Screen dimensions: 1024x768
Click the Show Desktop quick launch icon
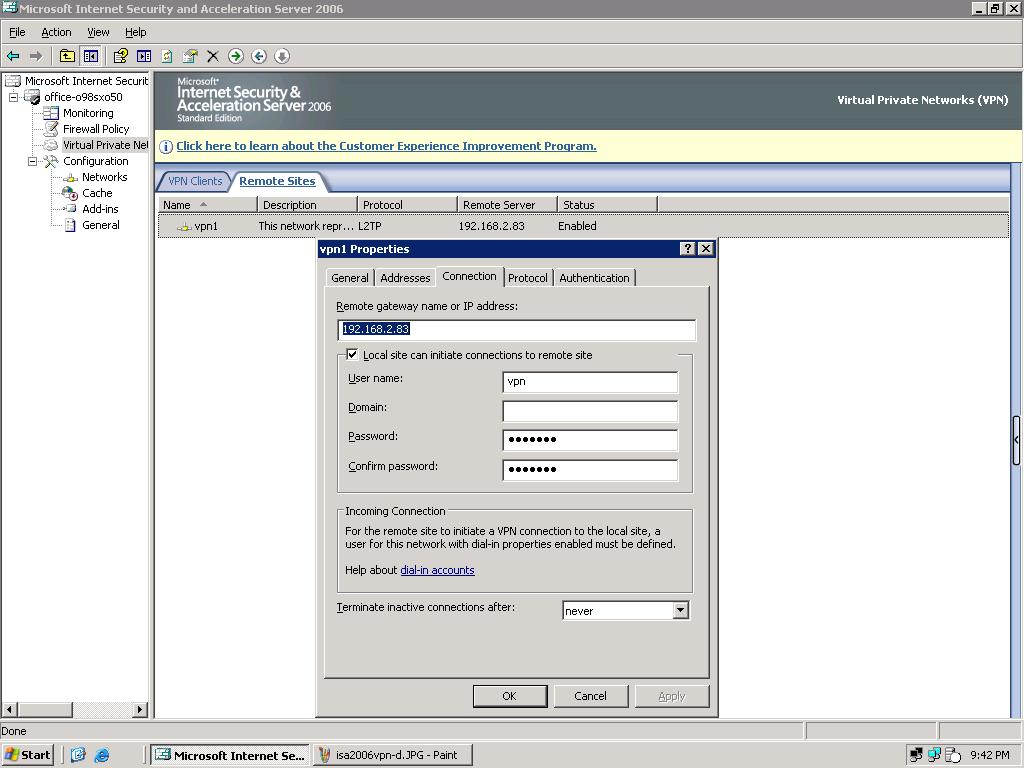tap(78, 756)
